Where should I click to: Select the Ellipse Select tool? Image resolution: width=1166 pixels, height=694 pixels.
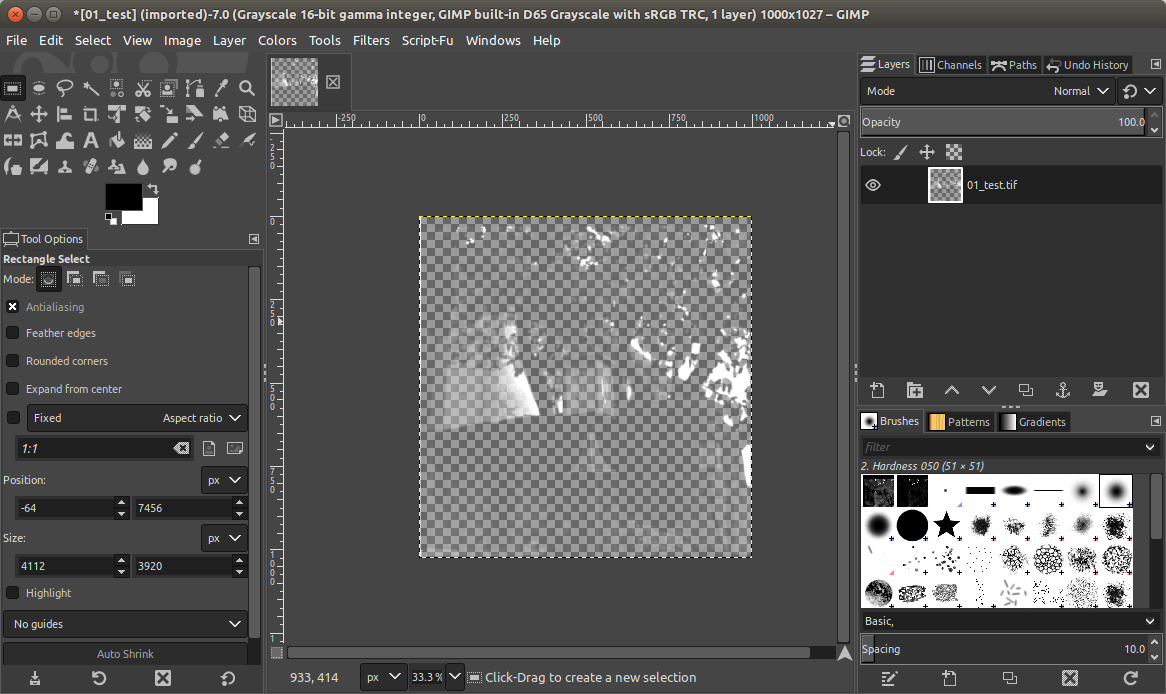pos(39,89)
